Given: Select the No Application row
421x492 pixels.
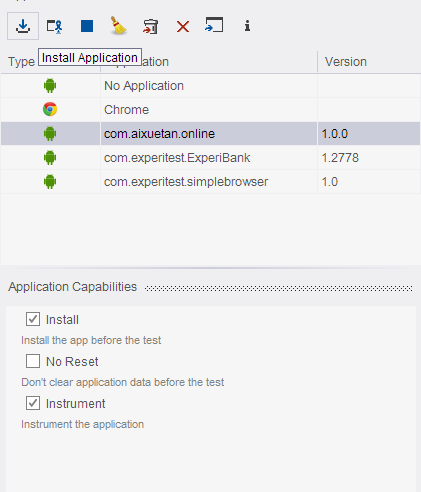Looking at the screenshot, I should [210, 86].
